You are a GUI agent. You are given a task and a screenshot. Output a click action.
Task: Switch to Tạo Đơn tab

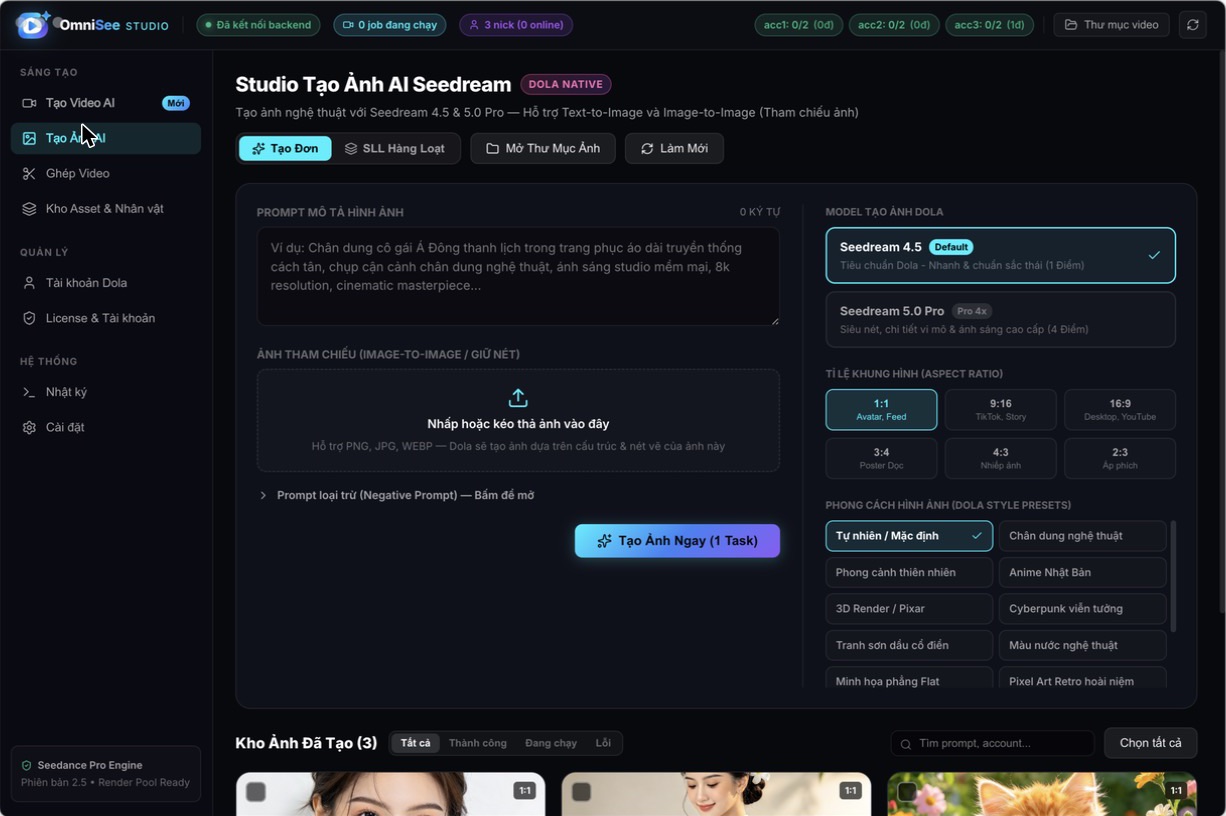tap(285, 148)
